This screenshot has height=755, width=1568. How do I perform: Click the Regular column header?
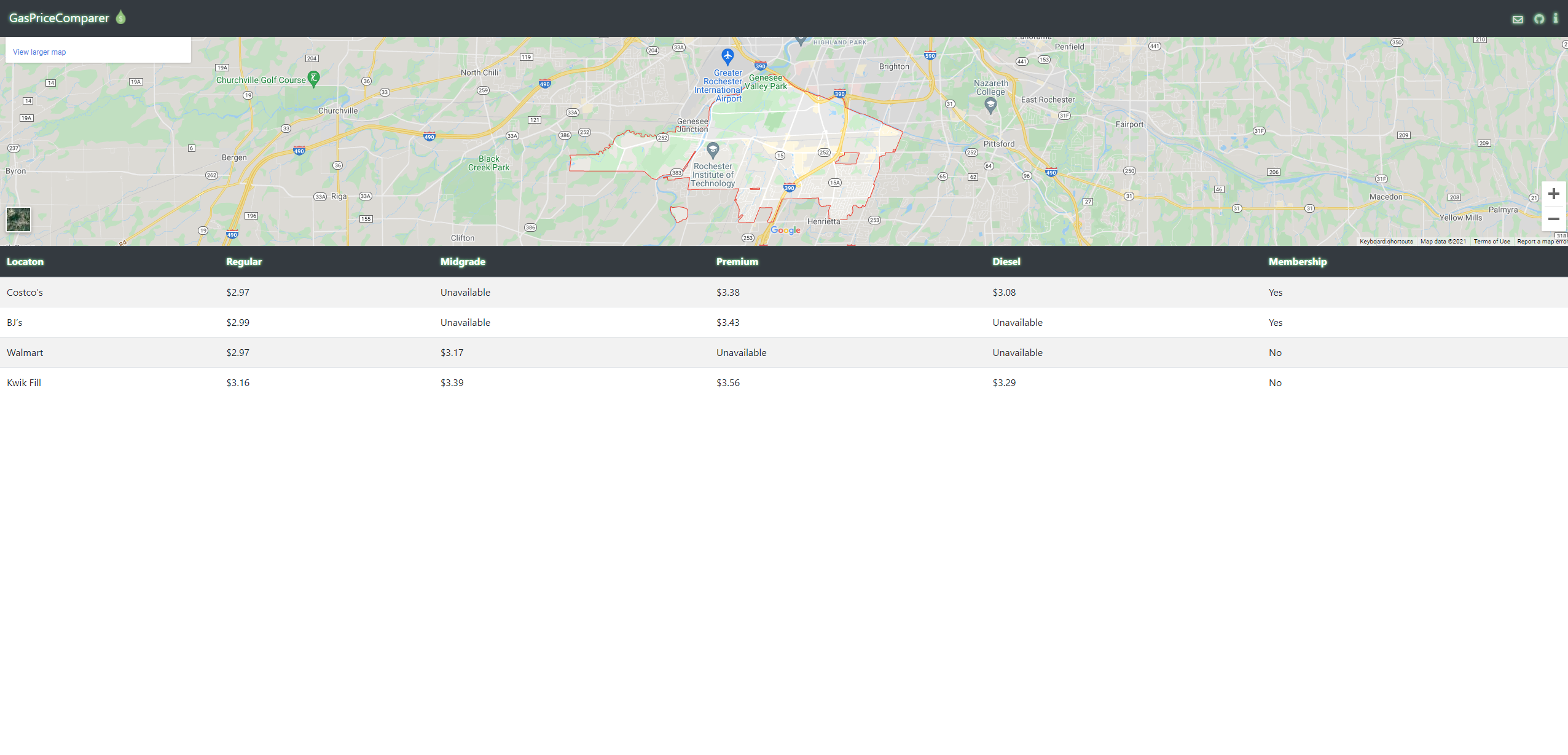click(x=244, y=262)
